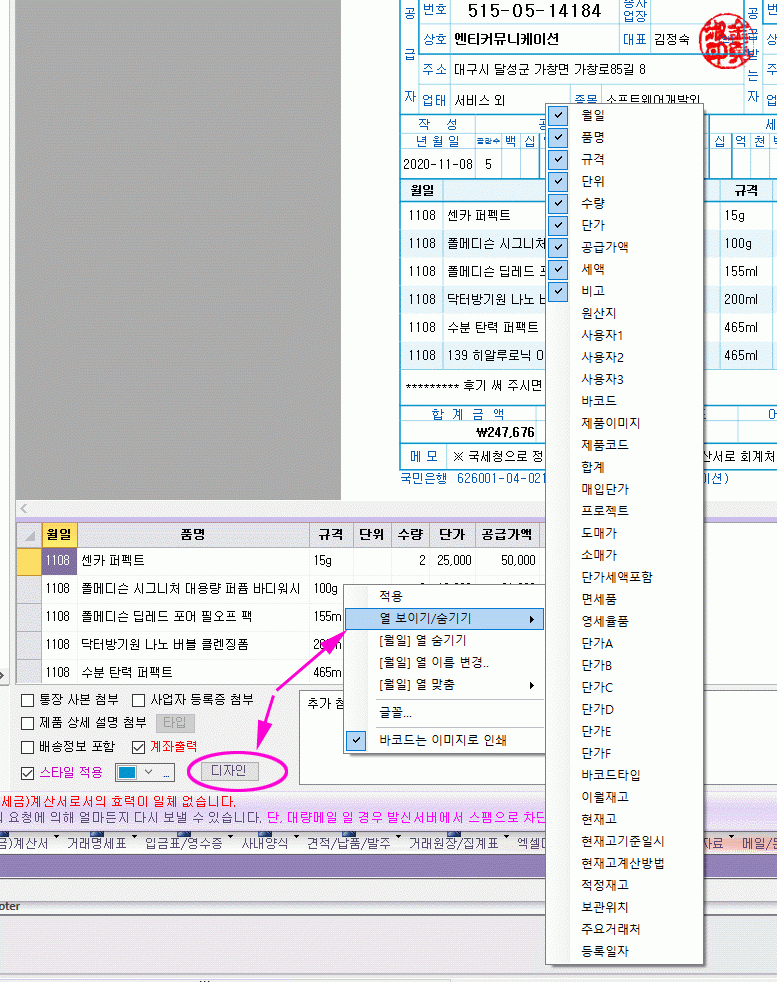Screen dimensions: 777x982
Task: Enable 사업자 등록증 첨부 checkbox
Action: 138,700
